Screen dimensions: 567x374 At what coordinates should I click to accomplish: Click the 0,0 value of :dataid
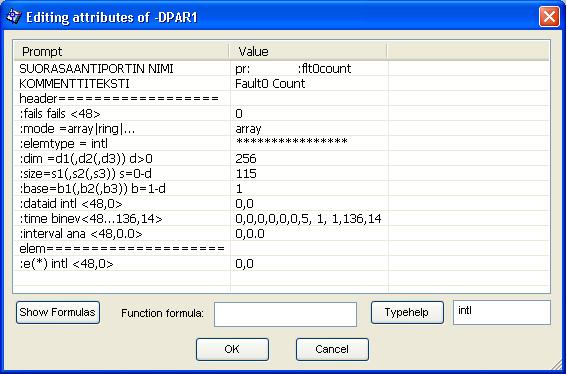point(244,204)
